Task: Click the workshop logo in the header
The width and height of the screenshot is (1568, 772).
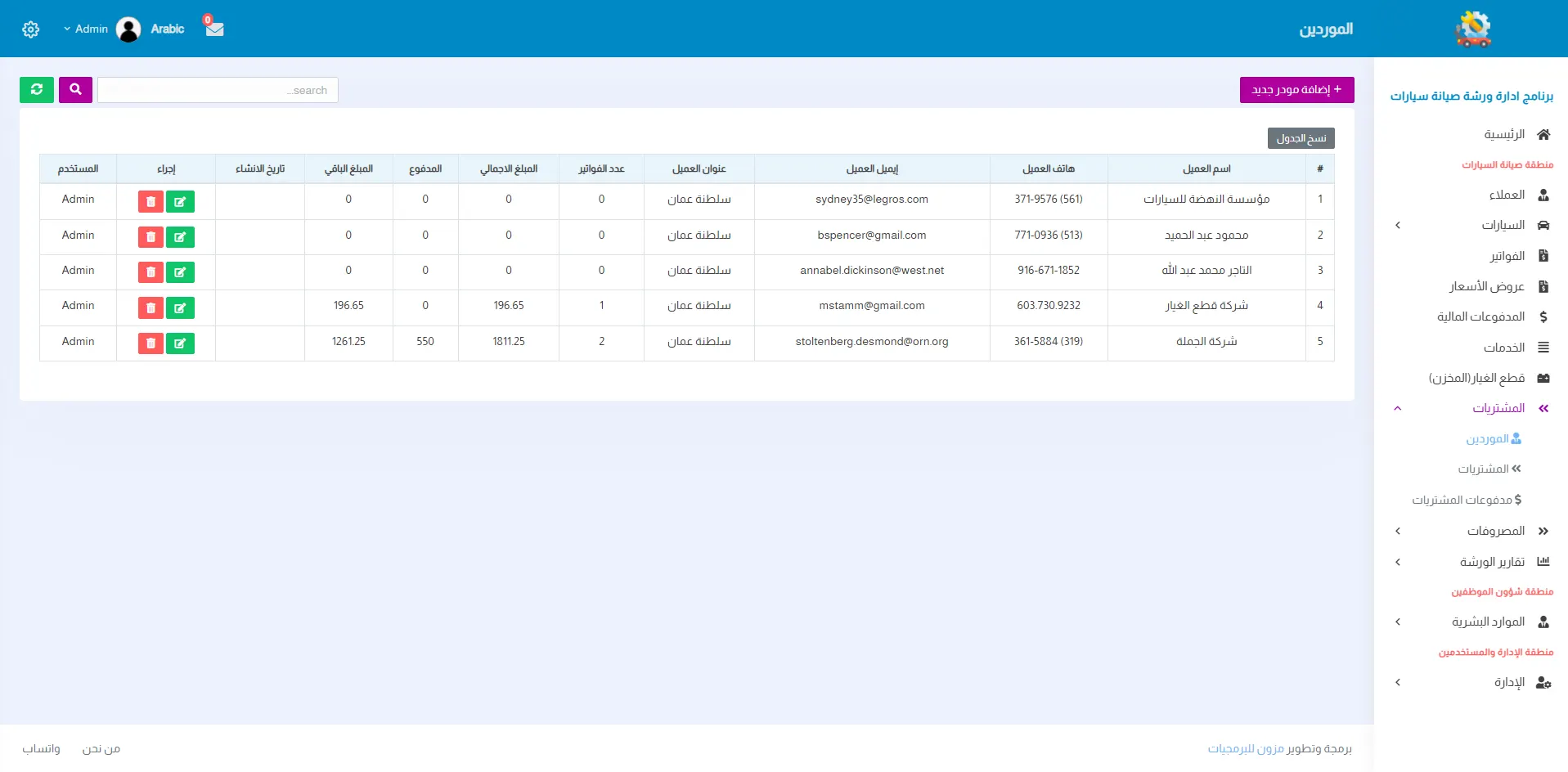Action: pos(1472,29)
